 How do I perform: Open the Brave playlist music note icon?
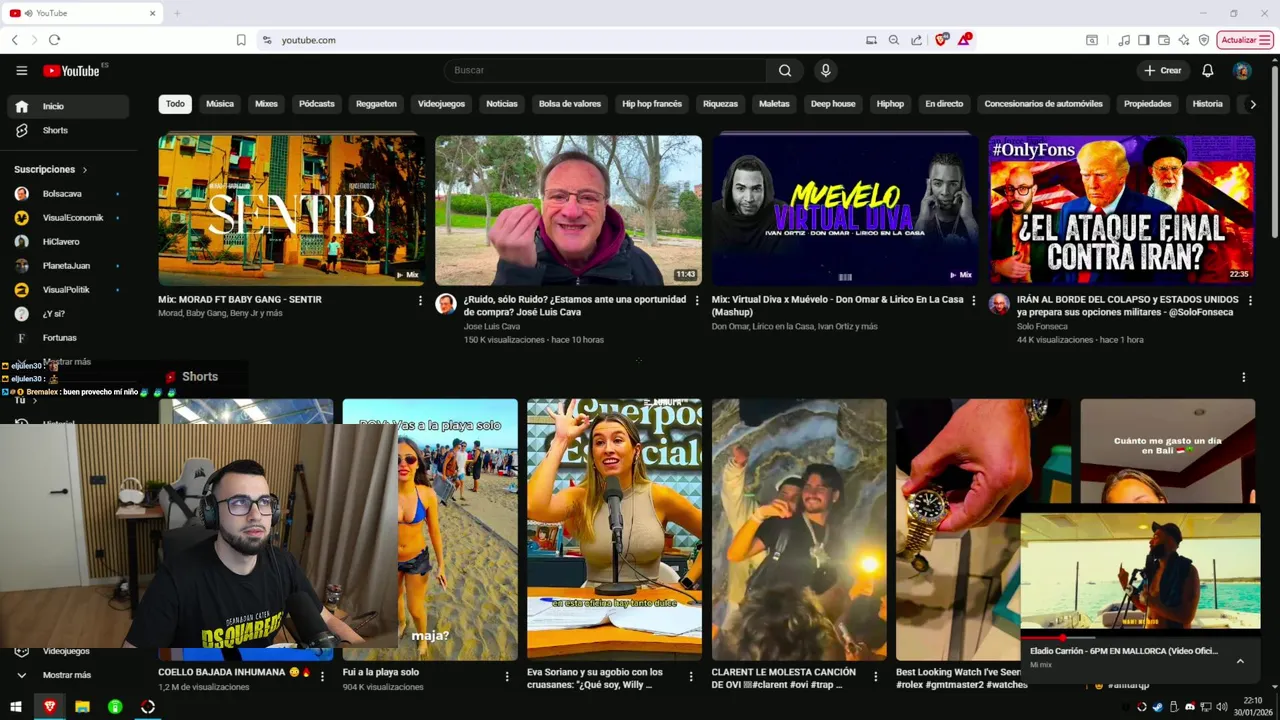(x=1124, y=40)
